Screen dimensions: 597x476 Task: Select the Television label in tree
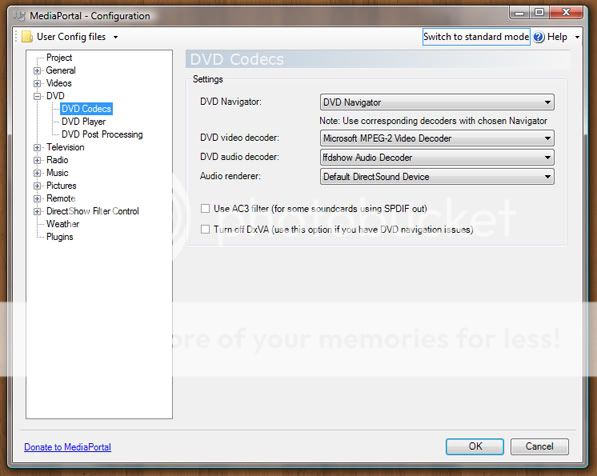coord(65,147)
